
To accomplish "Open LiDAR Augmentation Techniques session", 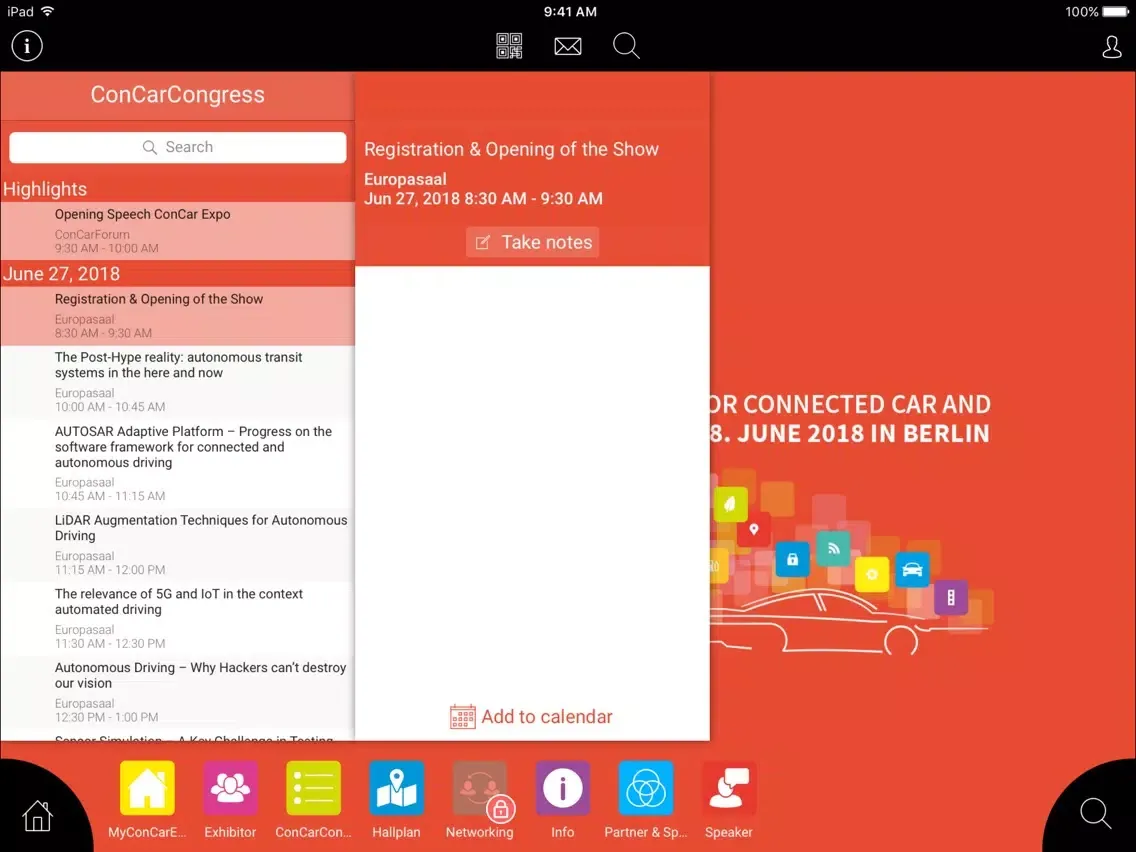I will coord(178,545).
